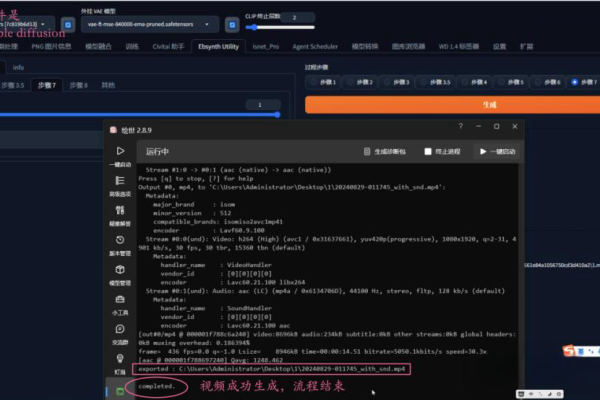
Task: Minimize the 绘世 2.8.9 launcher window
Action: click(478, 126)
